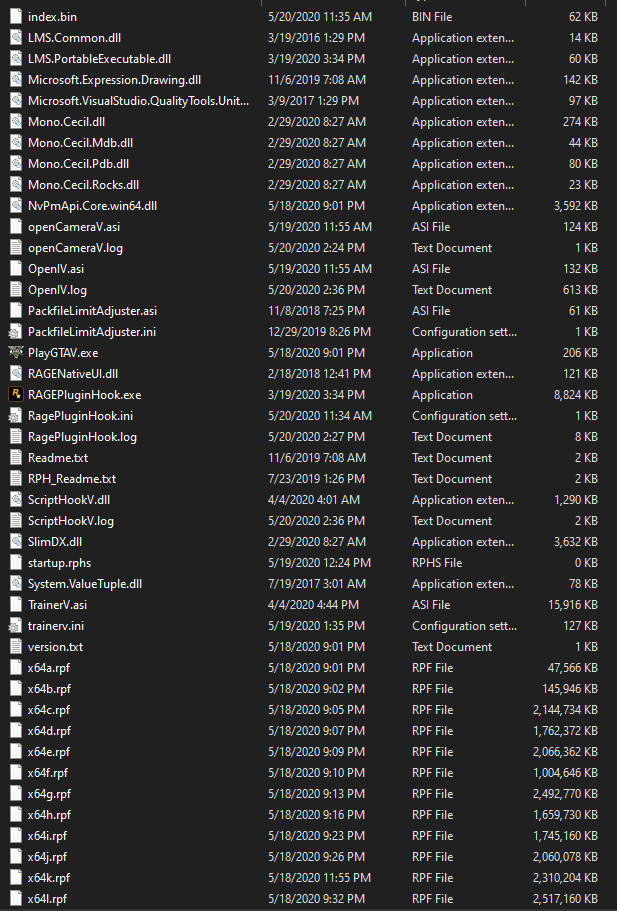
Task: Select the x64g.rpf file name
Action: point(49,794)
